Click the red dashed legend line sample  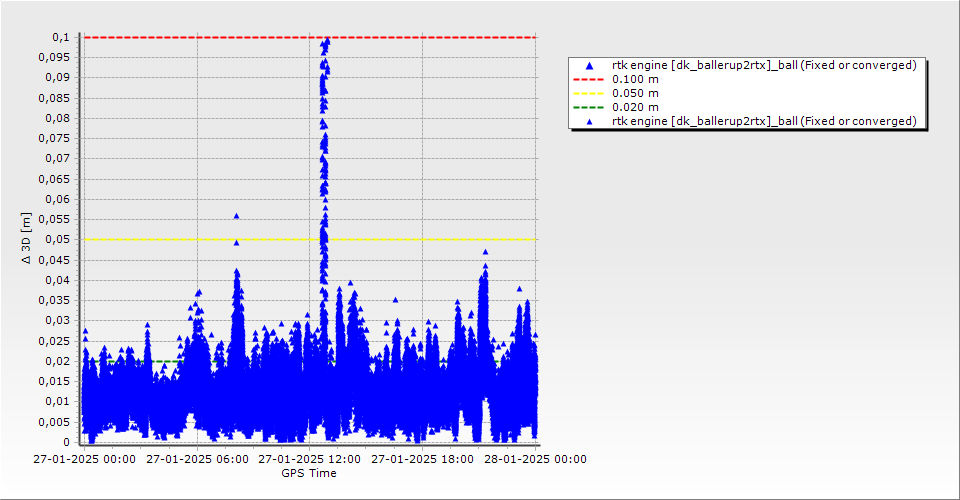pyautogui.click(x=588, y=80)
